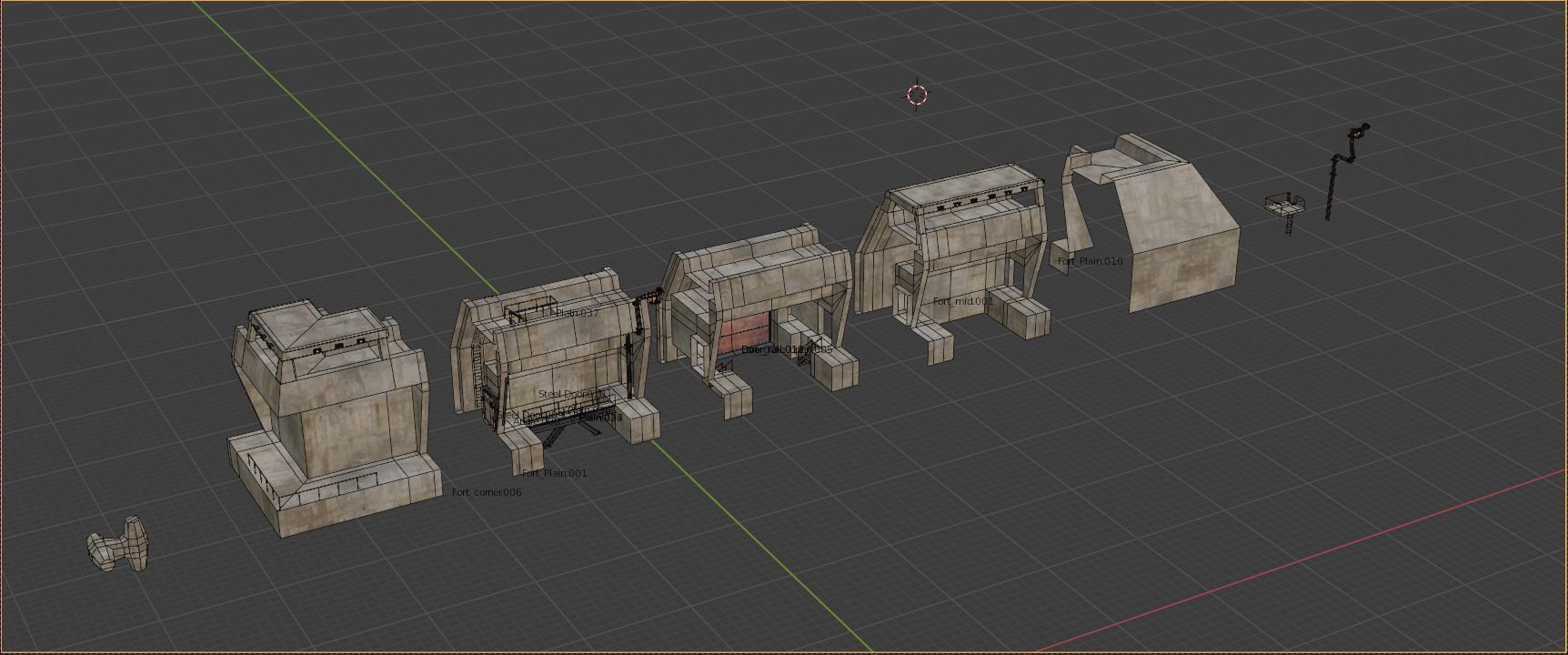The height and width of the screenshot is (655, 1568).
Task: Select the Fort_Plain.001 object label
Action: click(555, 473)
